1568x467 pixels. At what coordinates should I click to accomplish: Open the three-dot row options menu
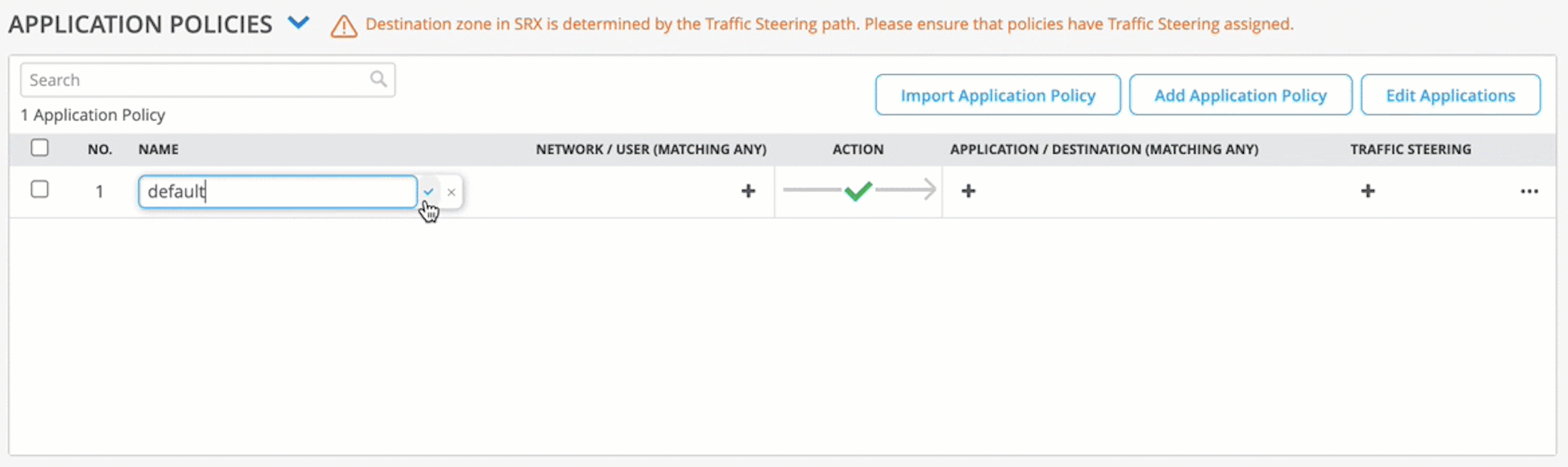1529,191
